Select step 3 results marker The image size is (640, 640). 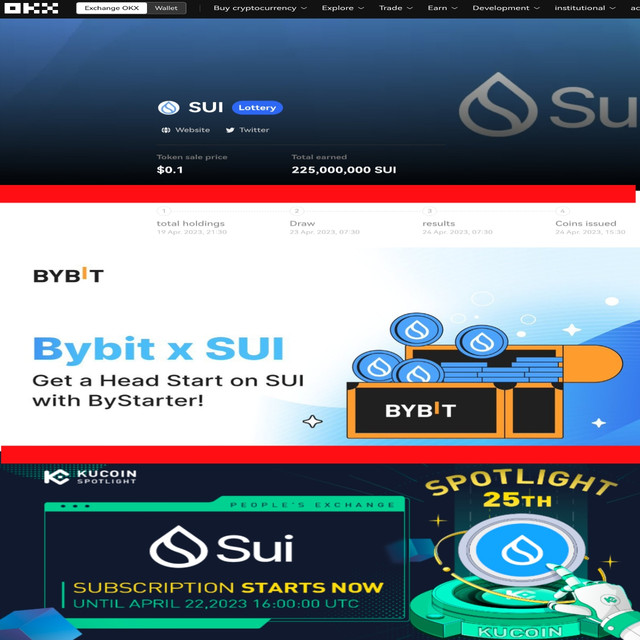tap(429, 211)
